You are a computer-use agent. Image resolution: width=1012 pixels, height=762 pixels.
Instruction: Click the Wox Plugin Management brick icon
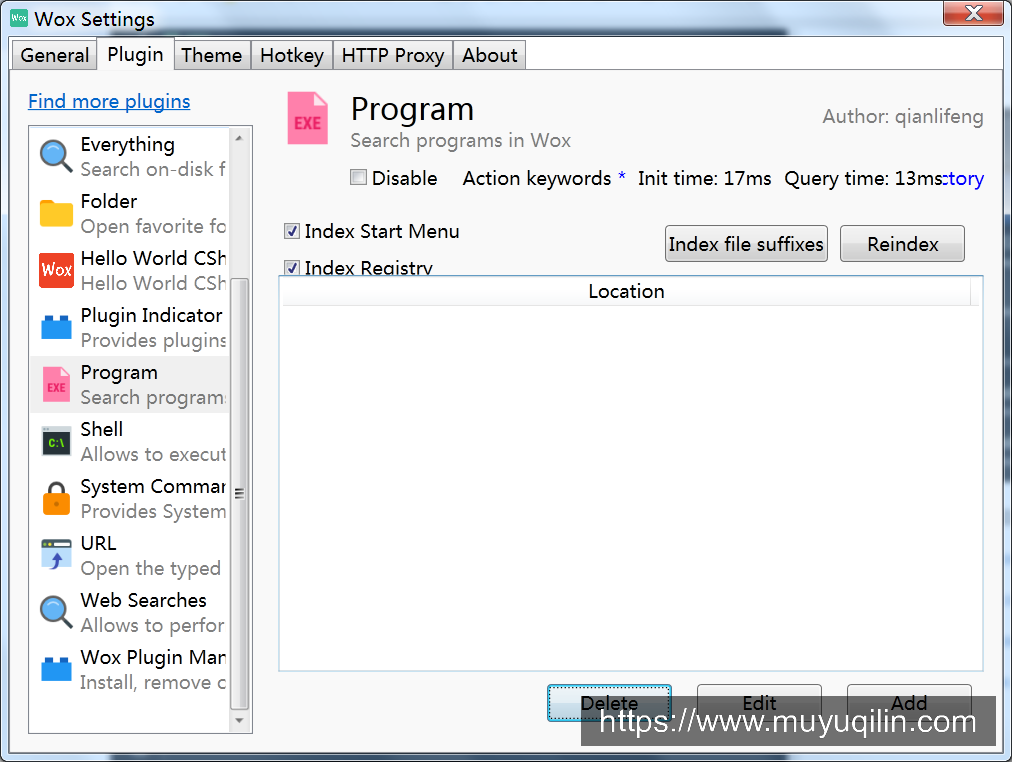coord(56,669)
